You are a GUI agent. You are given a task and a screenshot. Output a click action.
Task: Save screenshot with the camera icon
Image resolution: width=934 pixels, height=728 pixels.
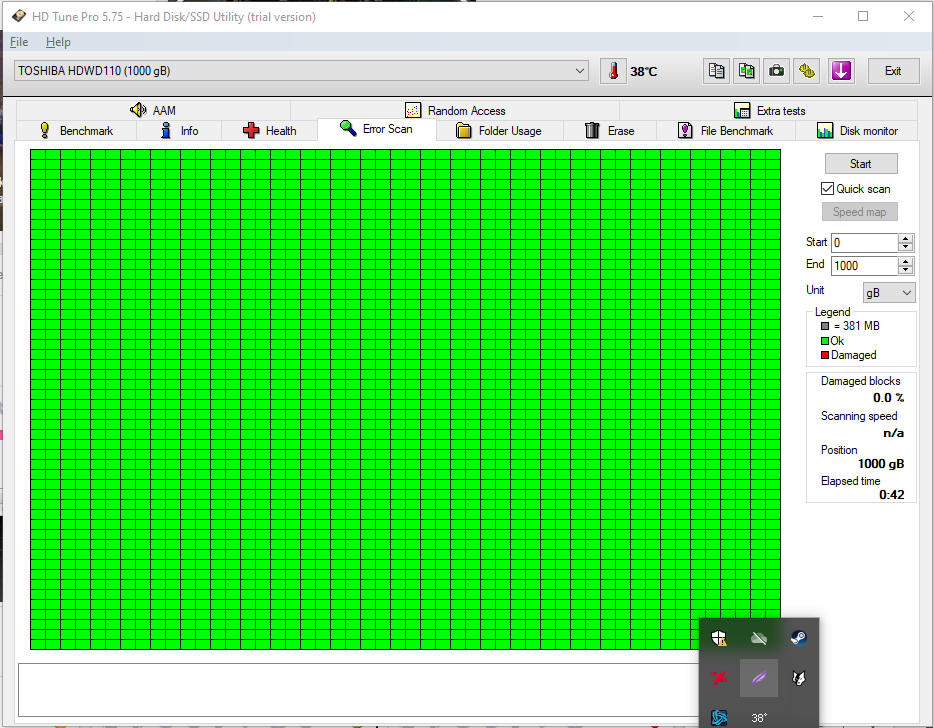776,71
